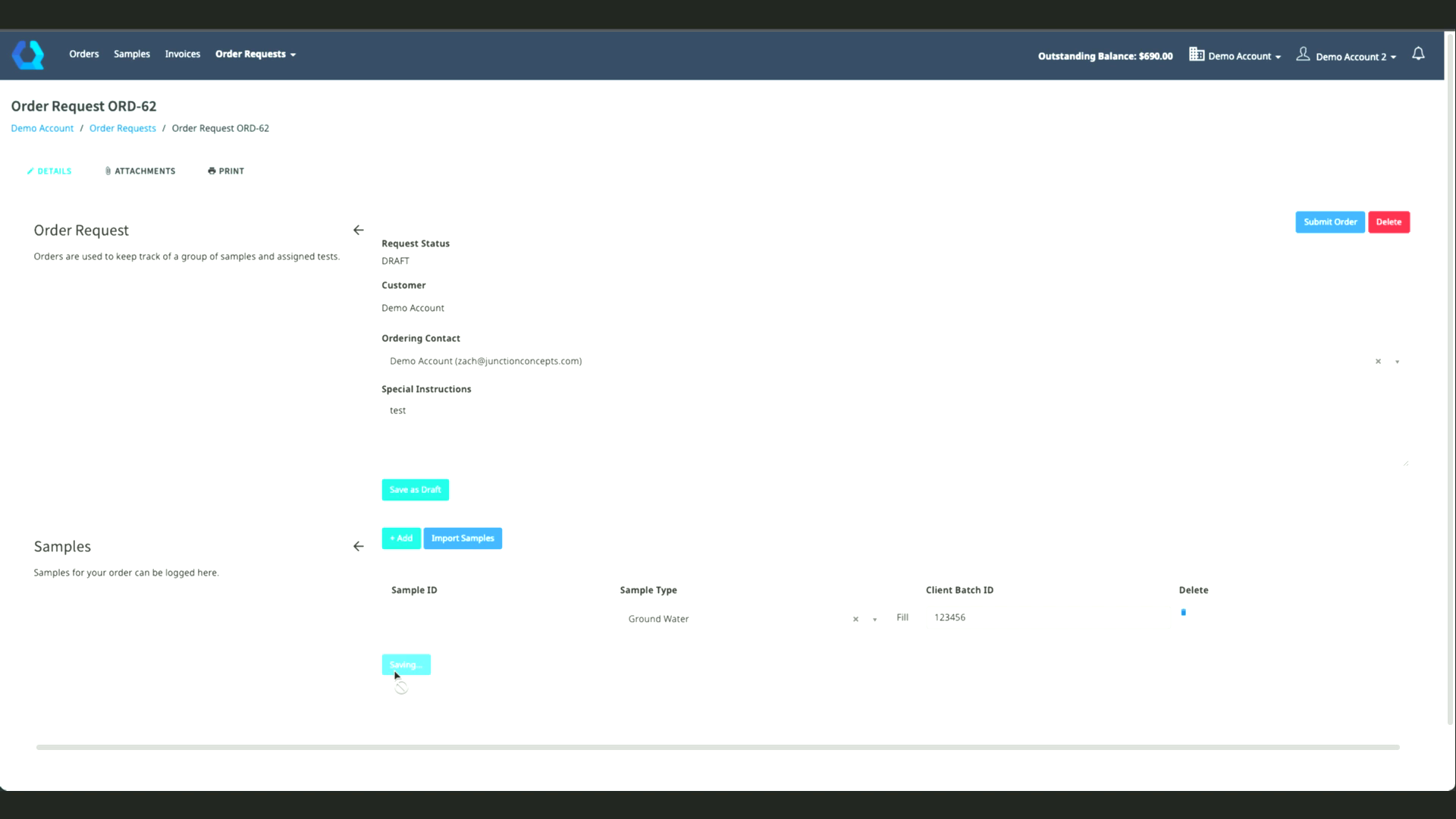Viewport: 1456px width, 819px height.
Task: Click the trash icon to delete sample
Action: [1183, 612]
